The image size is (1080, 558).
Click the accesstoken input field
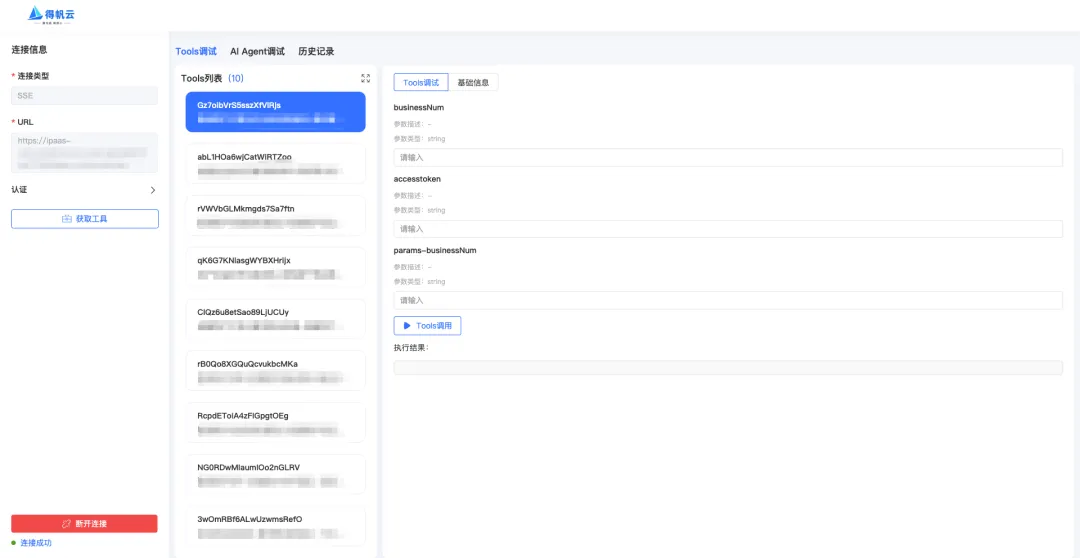point(728,229)
